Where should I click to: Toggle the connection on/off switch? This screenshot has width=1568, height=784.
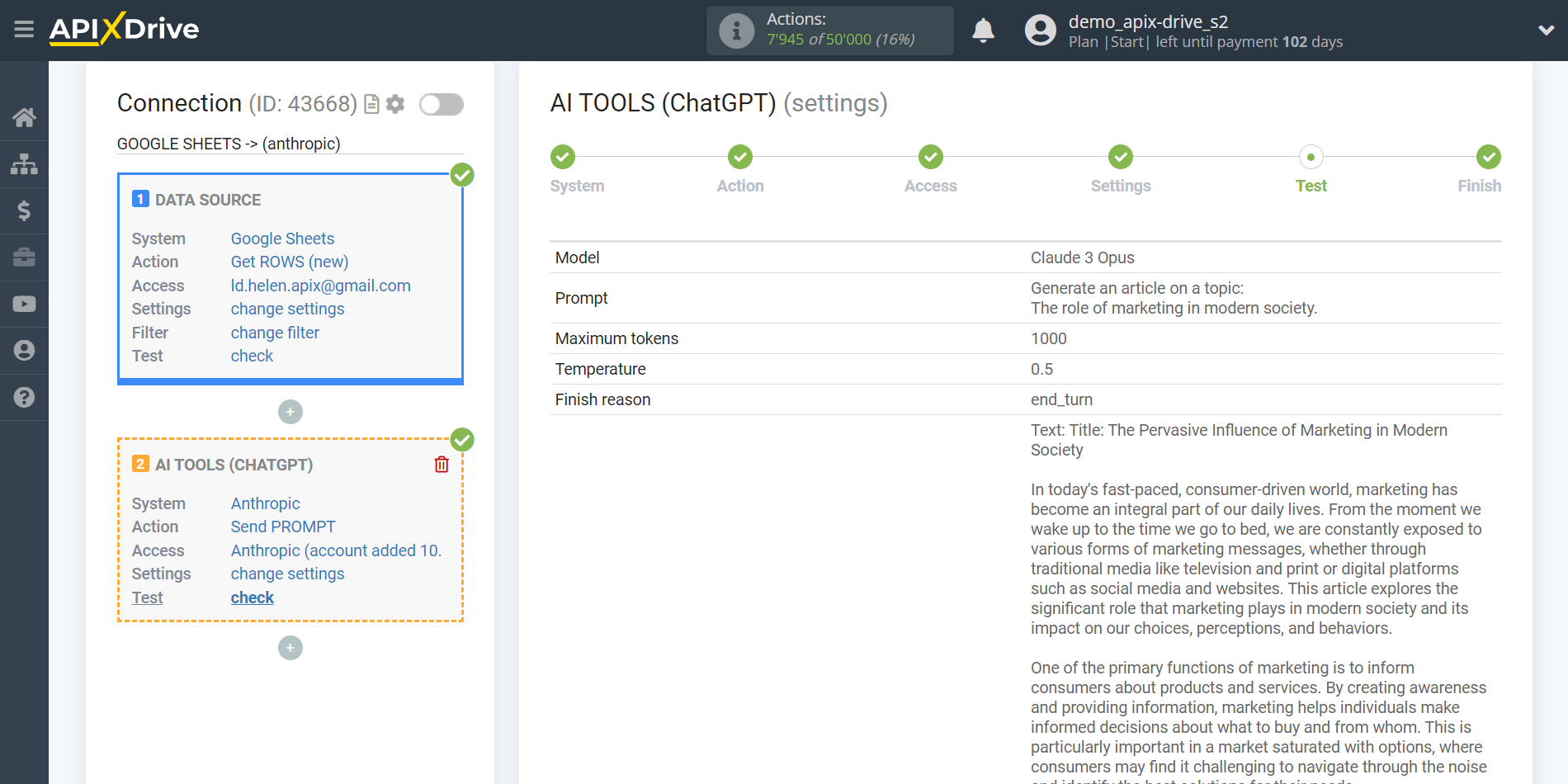tap(442, 104)
